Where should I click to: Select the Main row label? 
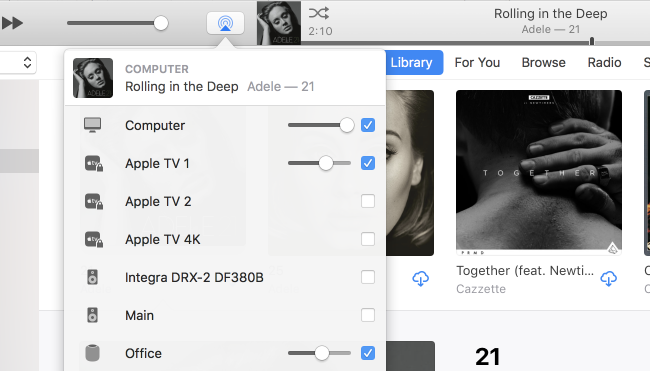139,315
